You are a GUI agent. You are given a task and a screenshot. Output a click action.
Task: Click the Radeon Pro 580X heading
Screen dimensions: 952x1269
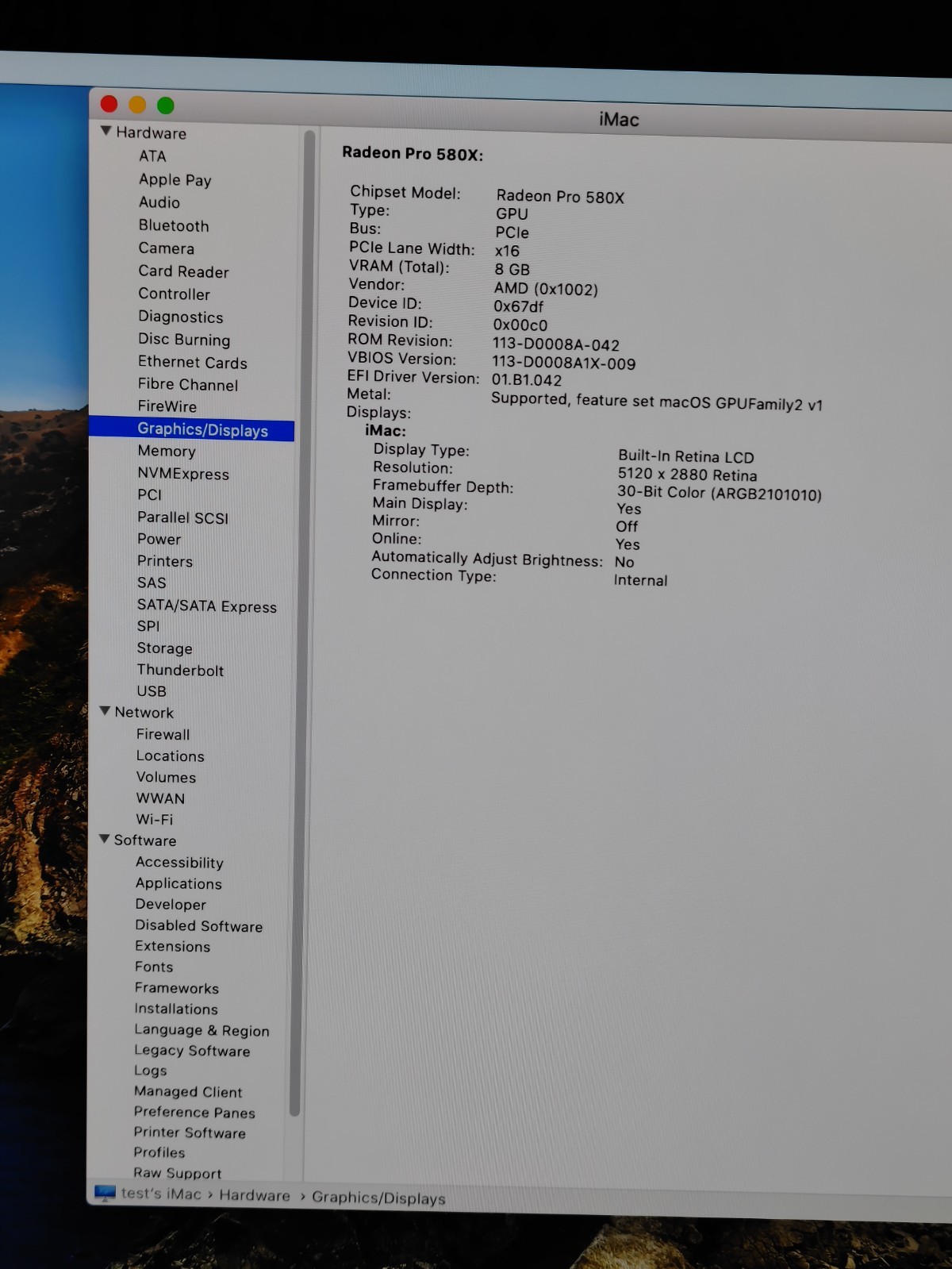coord(413,153)
